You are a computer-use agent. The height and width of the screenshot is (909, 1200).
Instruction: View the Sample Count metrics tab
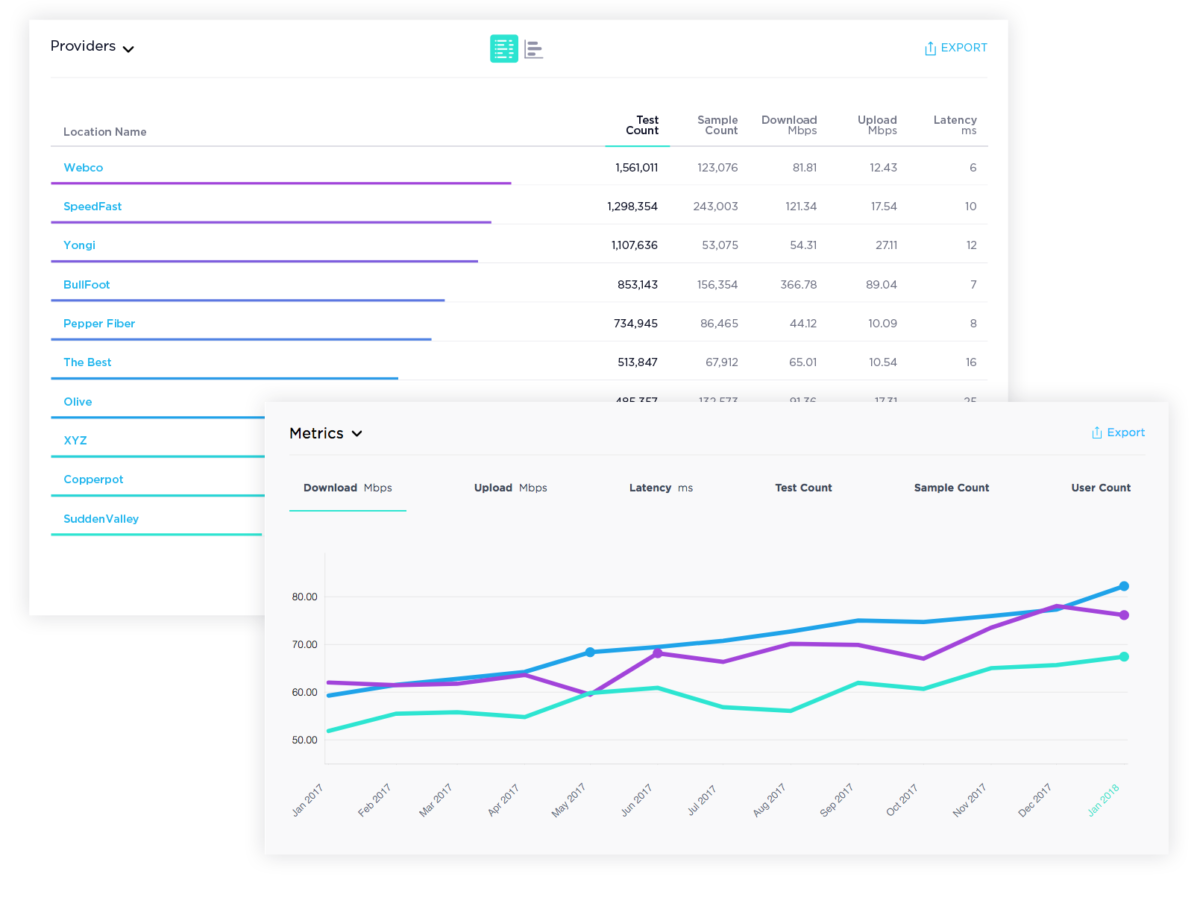951,488
